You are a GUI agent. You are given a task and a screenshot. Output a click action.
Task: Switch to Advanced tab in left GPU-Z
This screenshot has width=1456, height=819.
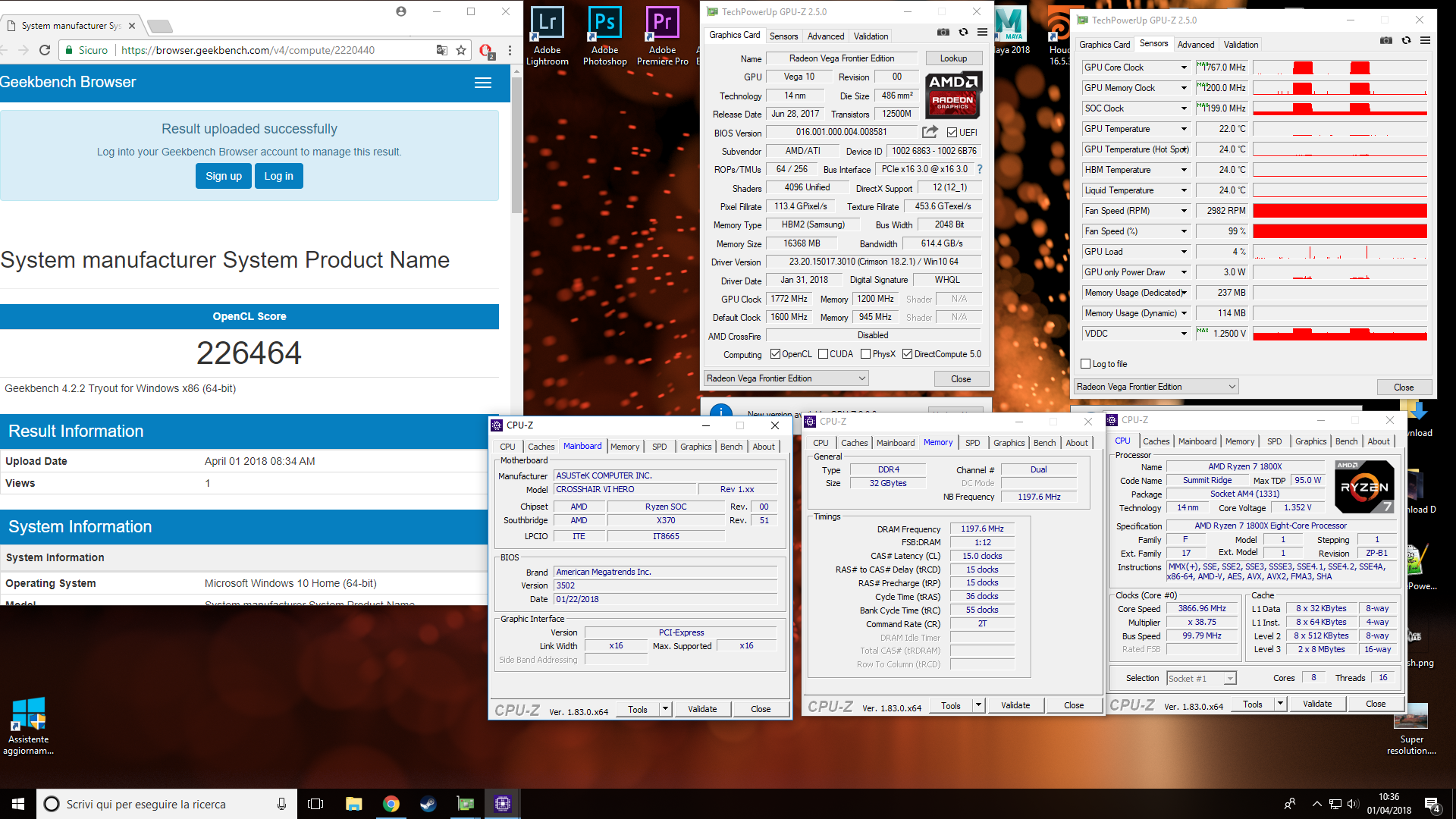pos(826,36)
